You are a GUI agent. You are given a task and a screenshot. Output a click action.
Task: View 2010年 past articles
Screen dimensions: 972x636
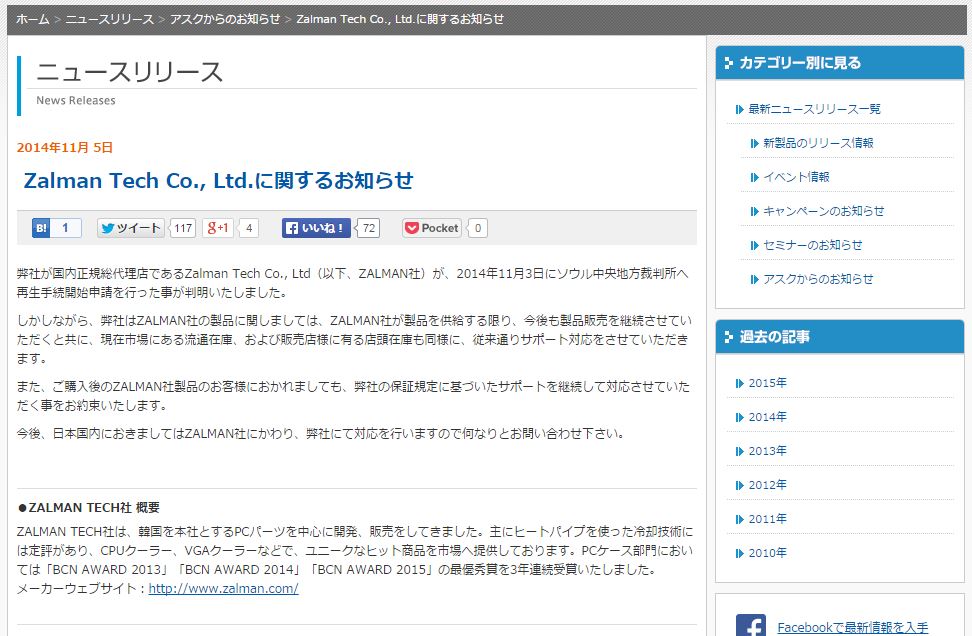tap(767, 554)
